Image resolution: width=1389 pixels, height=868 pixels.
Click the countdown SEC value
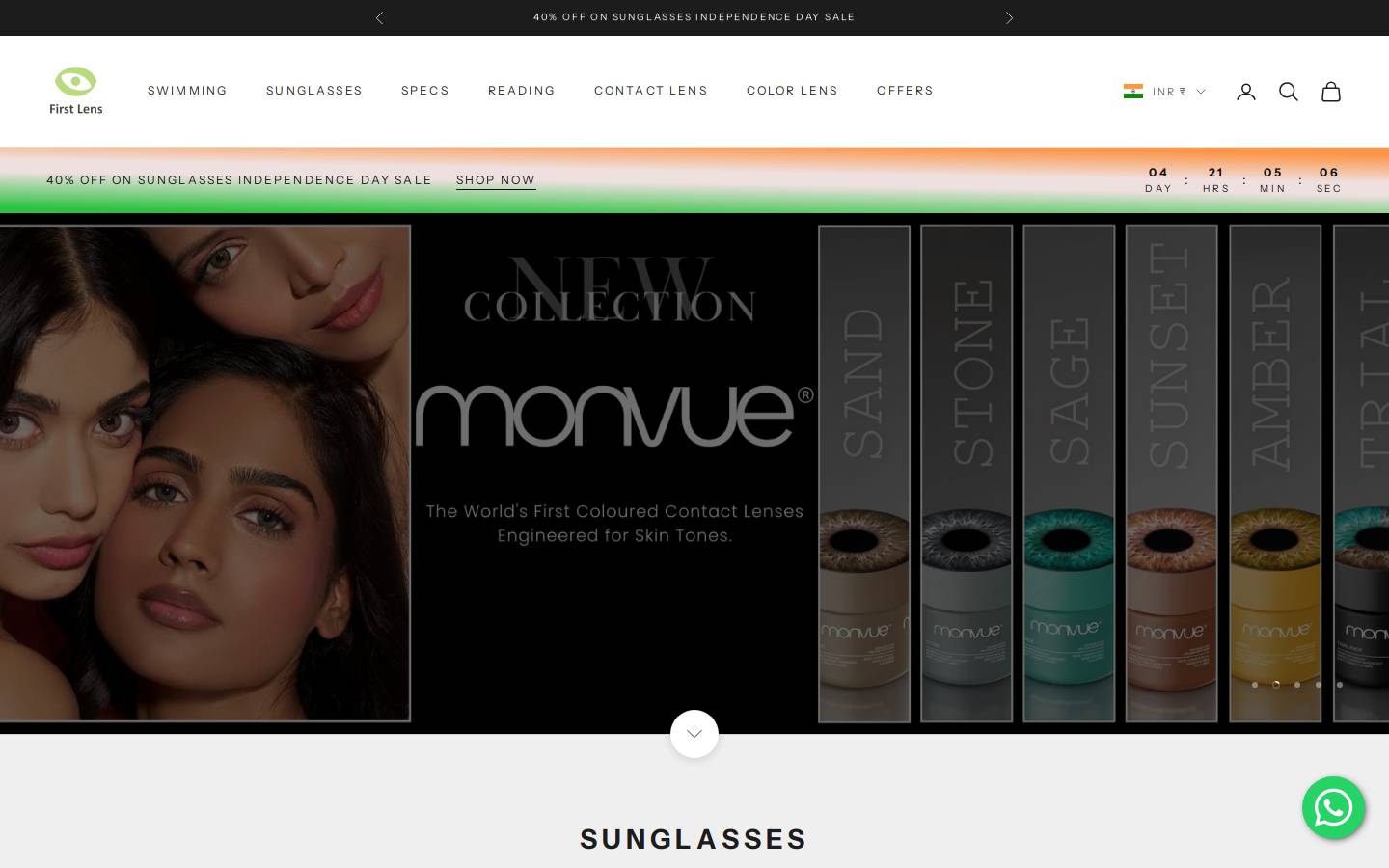tap(1329, 173)
